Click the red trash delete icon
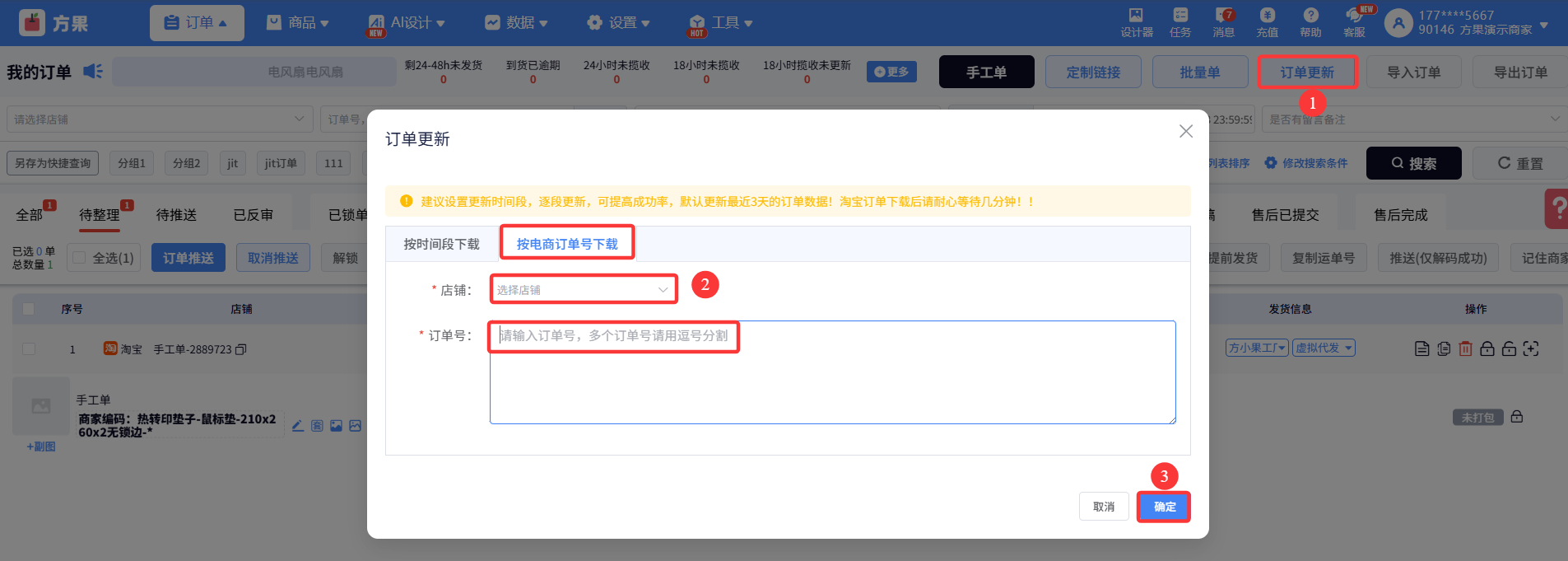Image resolution: width=1568 pixels, height=561 pixels. (1465, 348)
